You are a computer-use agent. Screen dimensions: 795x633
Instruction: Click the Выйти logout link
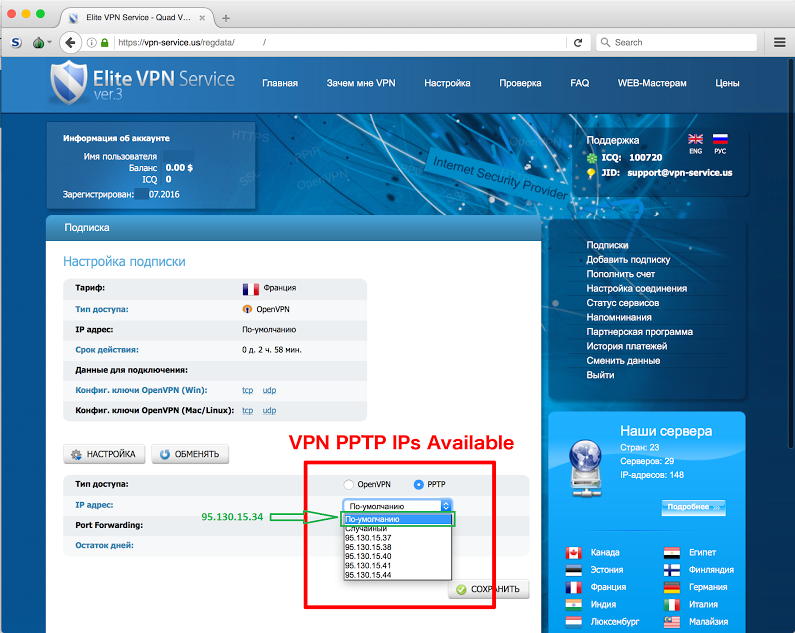[600, 375]
